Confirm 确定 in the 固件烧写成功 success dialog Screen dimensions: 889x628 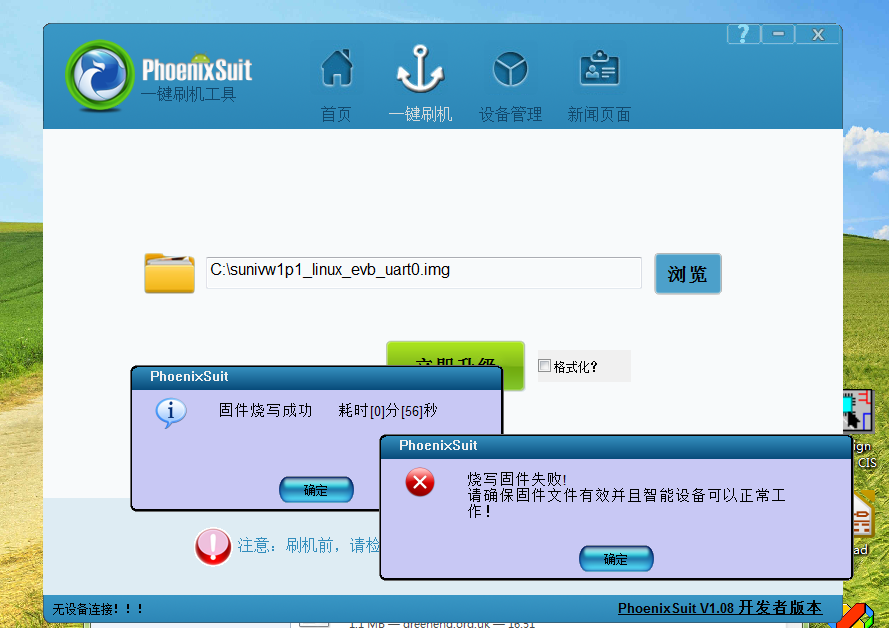point(316,490)
